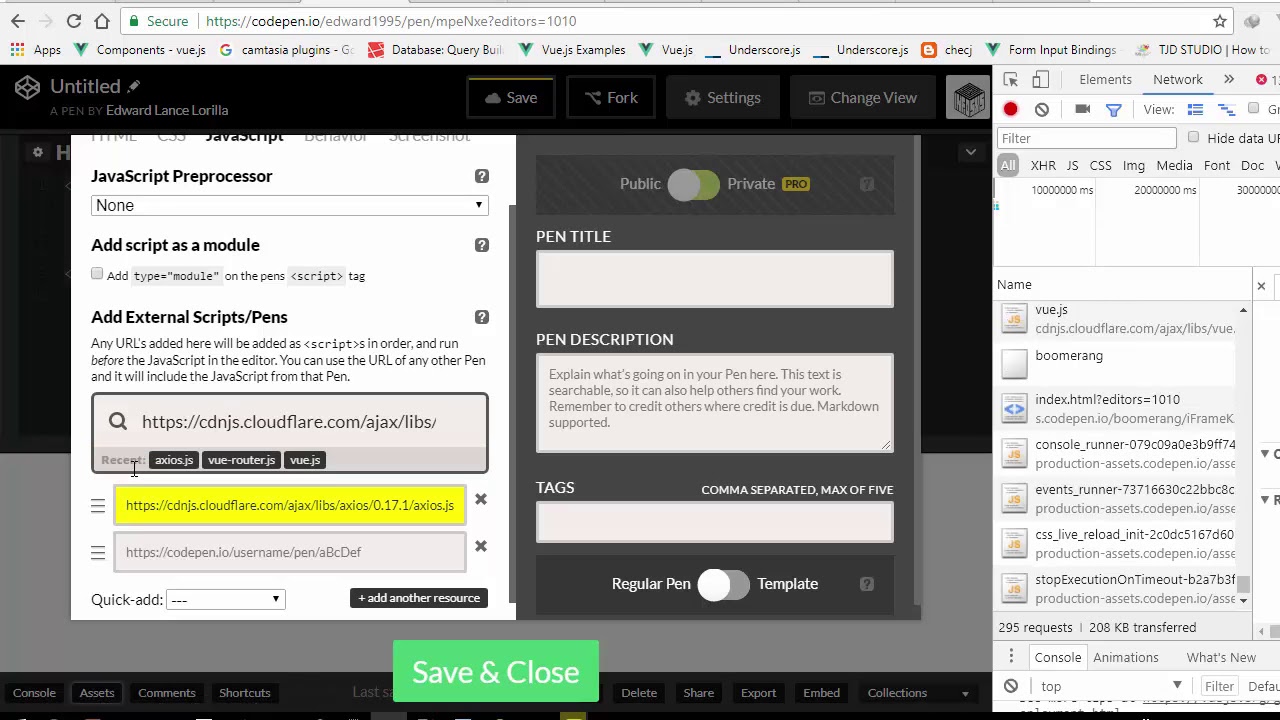Viewport: 1280px width, 720px height.
Task: Toggle DevTools device toolbar
Action: pyautogui.click(x=1041, y=80)
